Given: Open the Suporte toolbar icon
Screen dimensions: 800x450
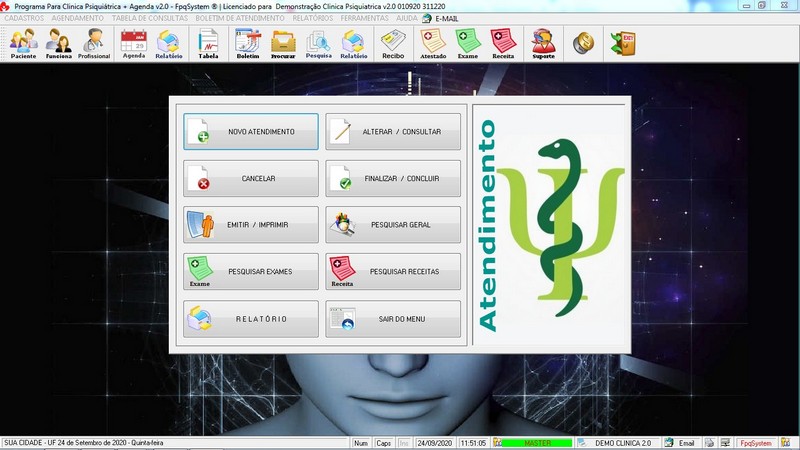Looking at the screenshot, I should 543,43.
